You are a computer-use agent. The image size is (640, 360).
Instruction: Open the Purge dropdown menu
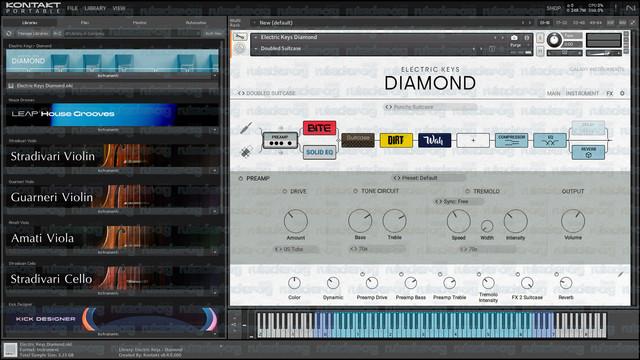point(520,45)
